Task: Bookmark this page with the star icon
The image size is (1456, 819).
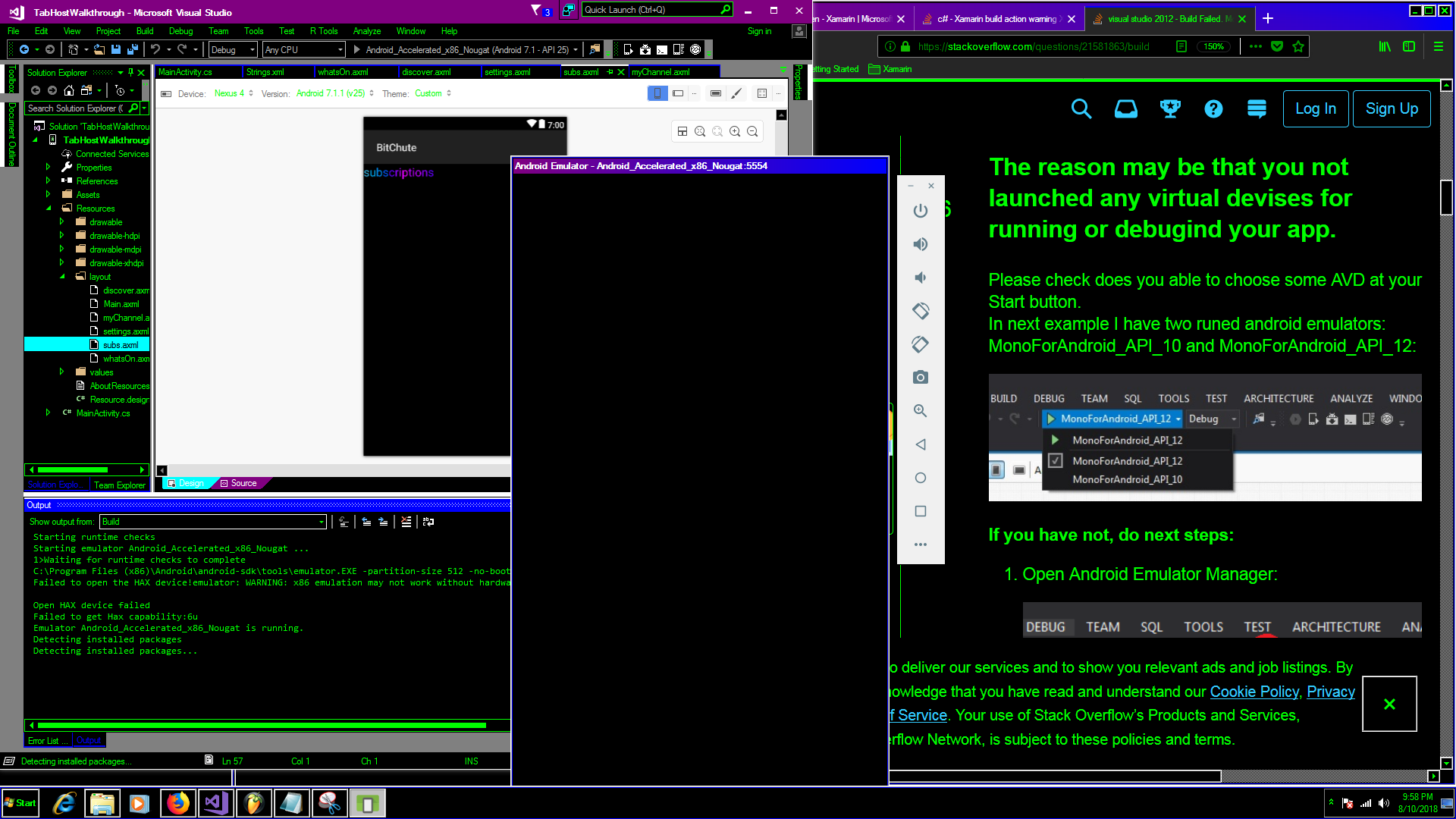Action: 1298,46
